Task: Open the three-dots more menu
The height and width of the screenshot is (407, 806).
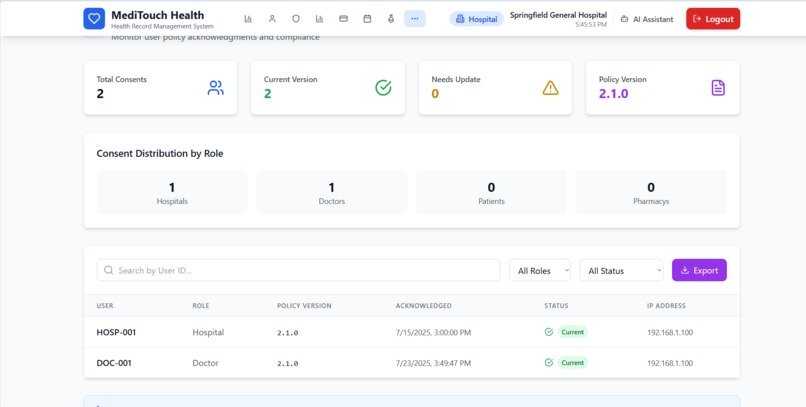Action: click(415, 18)
